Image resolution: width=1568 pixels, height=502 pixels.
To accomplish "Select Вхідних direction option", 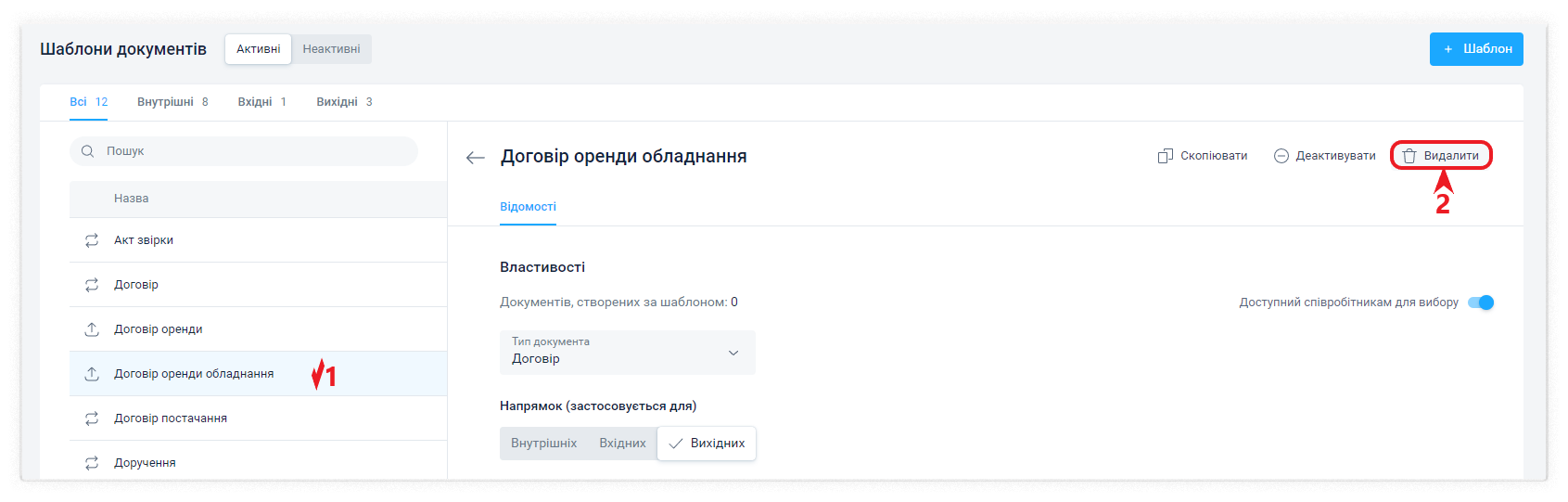I will [x=622, y=444].
